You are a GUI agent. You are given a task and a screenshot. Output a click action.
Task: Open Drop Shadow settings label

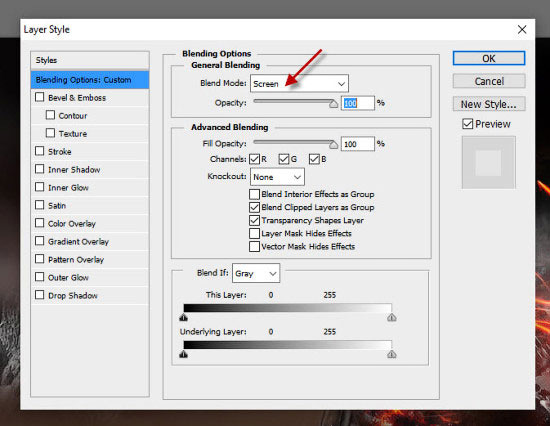[73, 296]
